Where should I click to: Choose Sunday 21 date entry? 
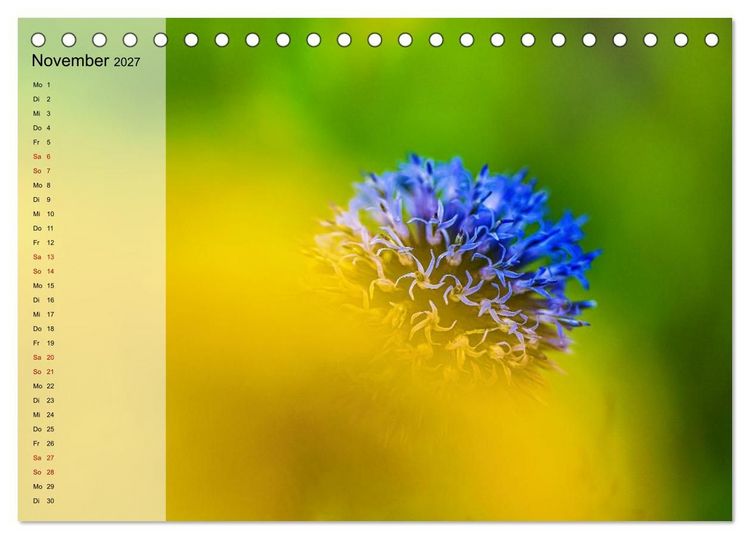pos(44,372)
